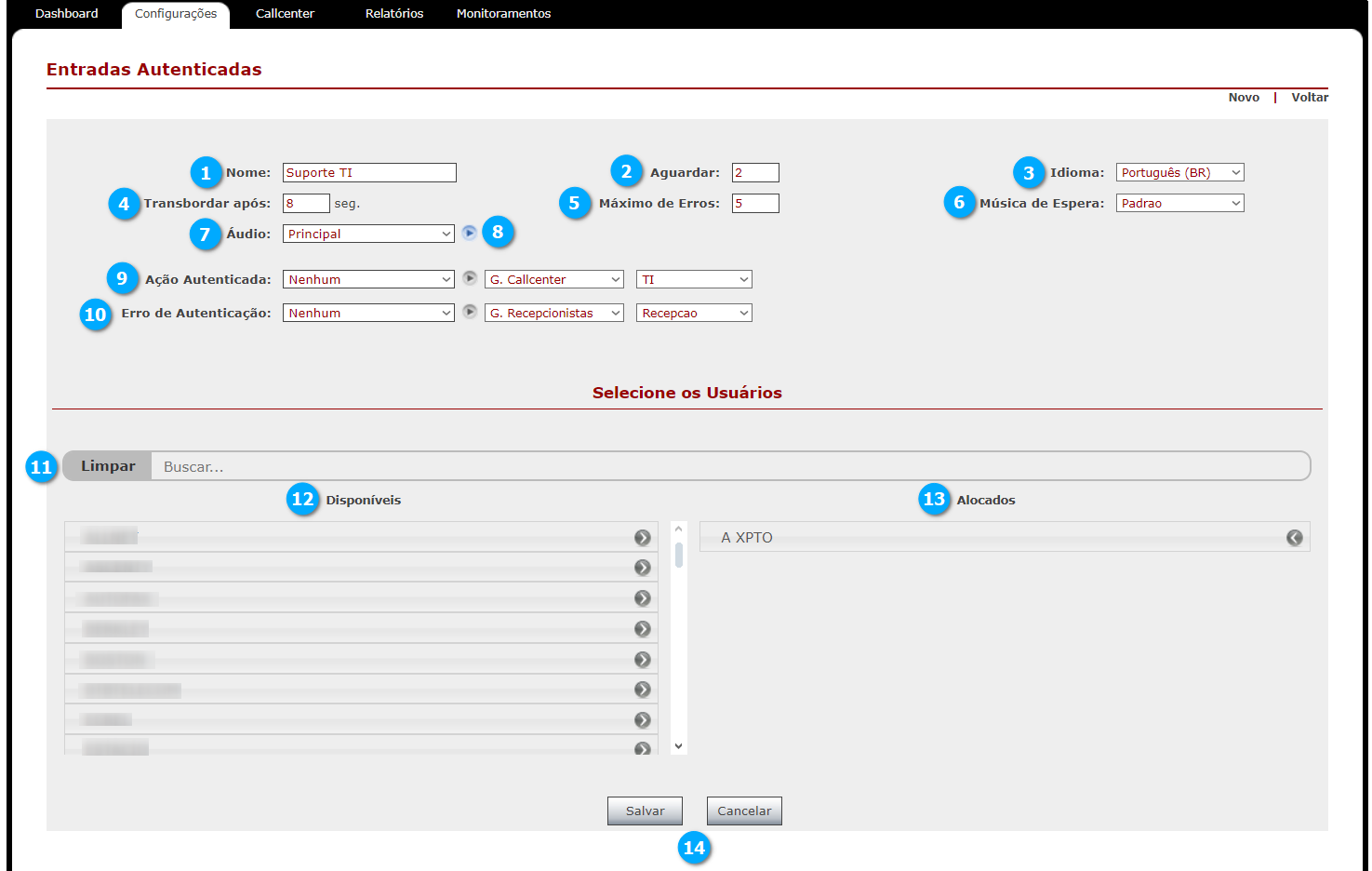Select the A XPTO row in Alocados
1372x871 pixels.
coord(1005,537)
